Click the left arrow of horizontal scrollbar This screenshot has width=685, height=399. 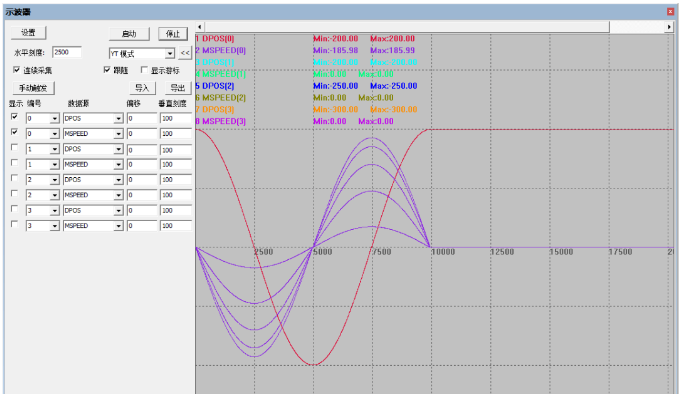[200, 27]
